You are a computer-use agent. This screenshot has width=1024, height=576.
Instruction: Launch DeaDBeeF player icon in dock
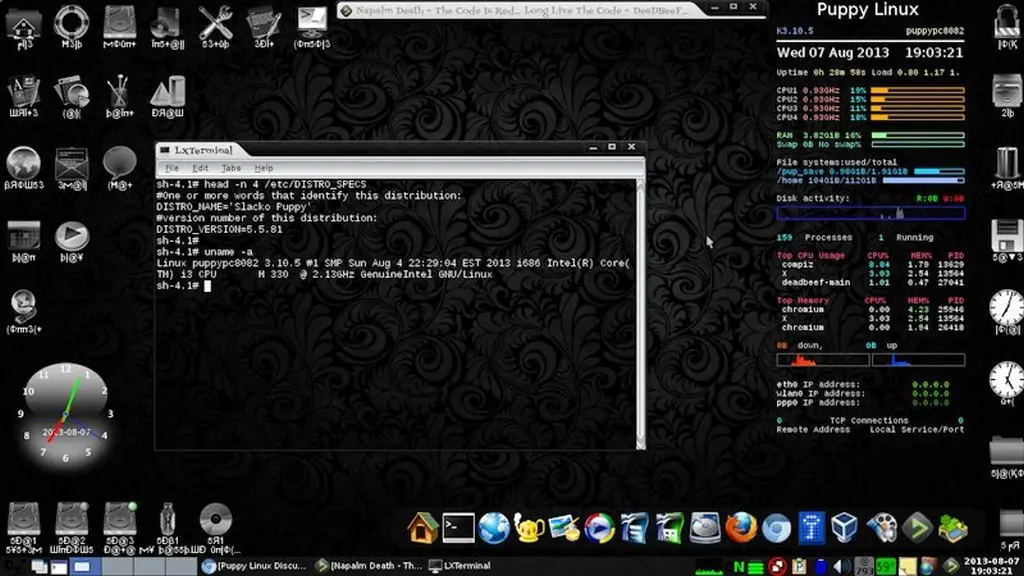tap(917, 528)
